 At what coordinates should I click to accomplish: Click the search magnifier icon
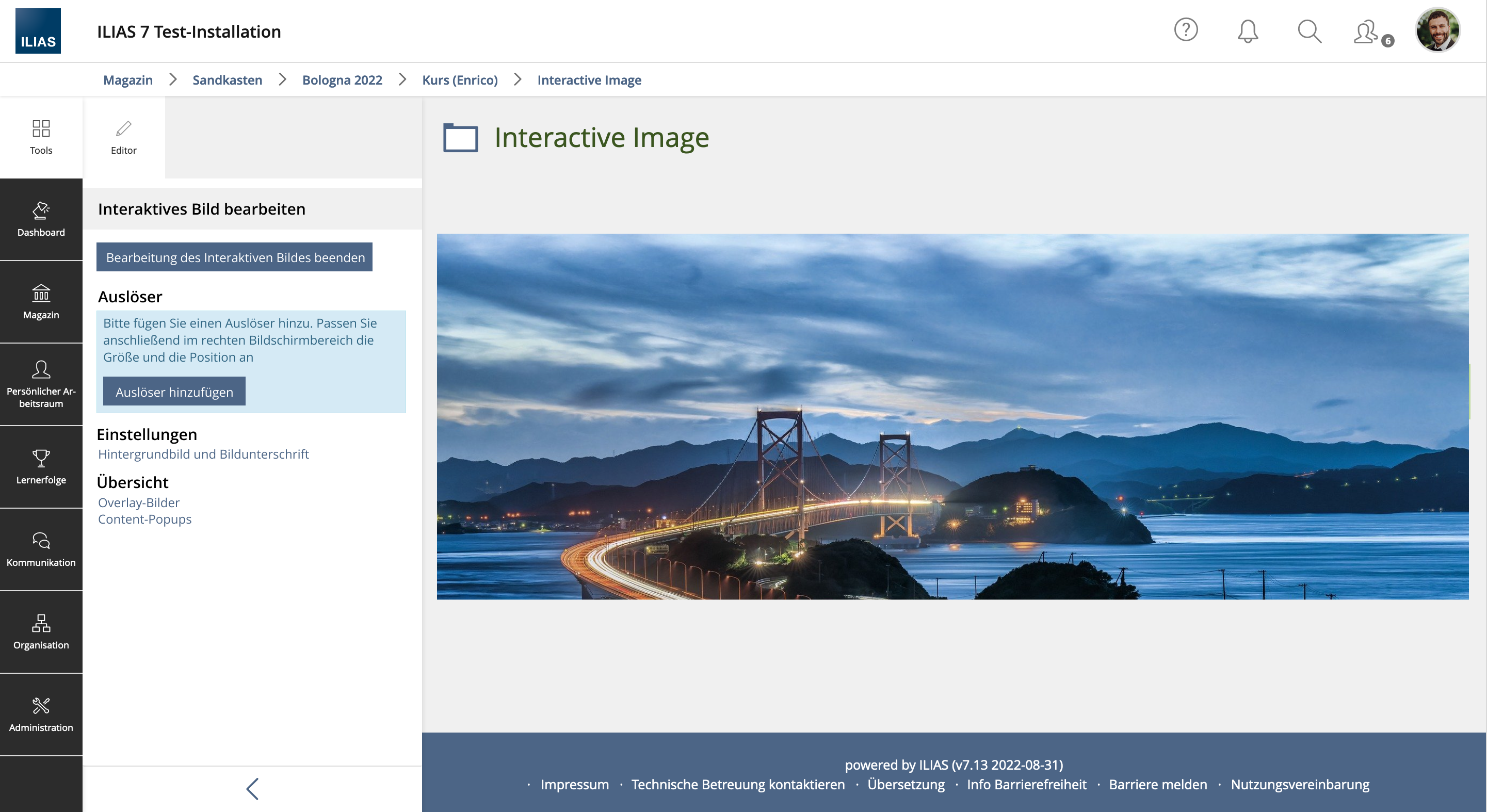tap(1309, 31)
